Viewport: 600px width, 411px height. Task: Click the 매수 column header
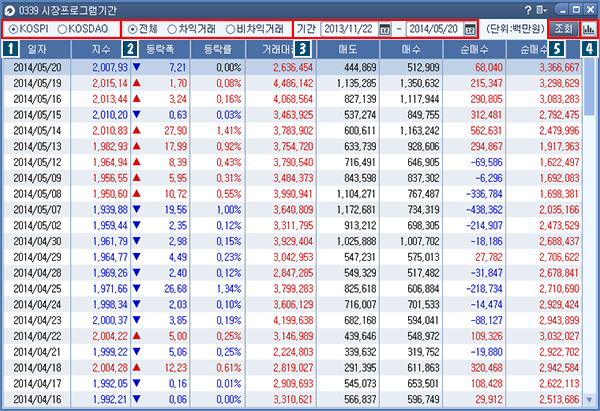coord(412,48)
